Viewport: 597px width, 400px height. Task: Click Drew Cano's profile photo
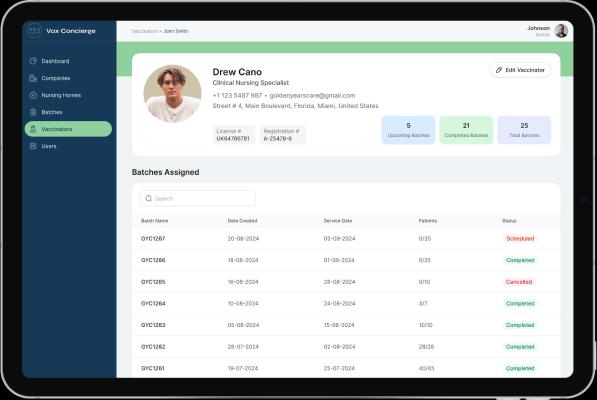click(x=172, y=93)
